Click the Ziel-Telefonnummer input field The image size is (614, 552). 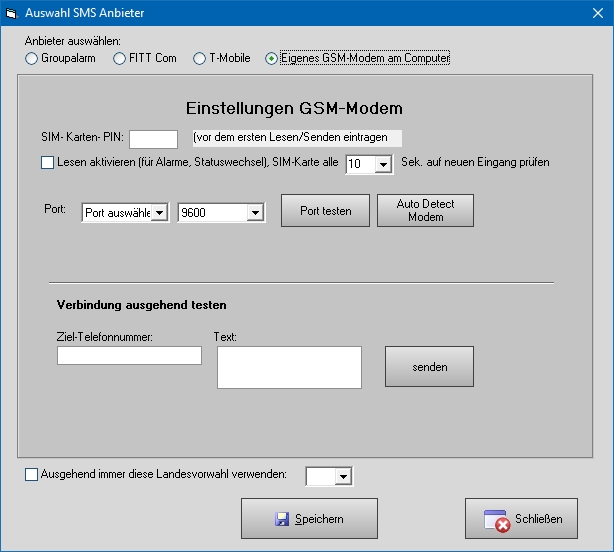pyautogui.click(x=129, y=355)
